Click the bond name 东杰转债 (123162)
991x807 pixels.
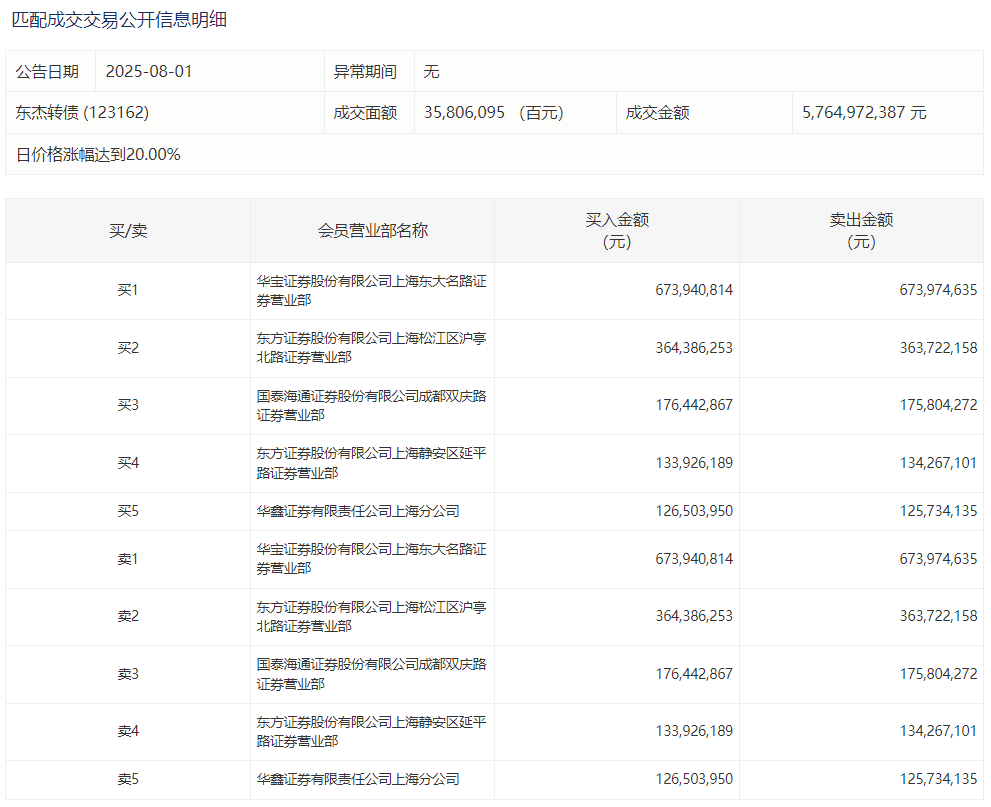tap(82, 113)
